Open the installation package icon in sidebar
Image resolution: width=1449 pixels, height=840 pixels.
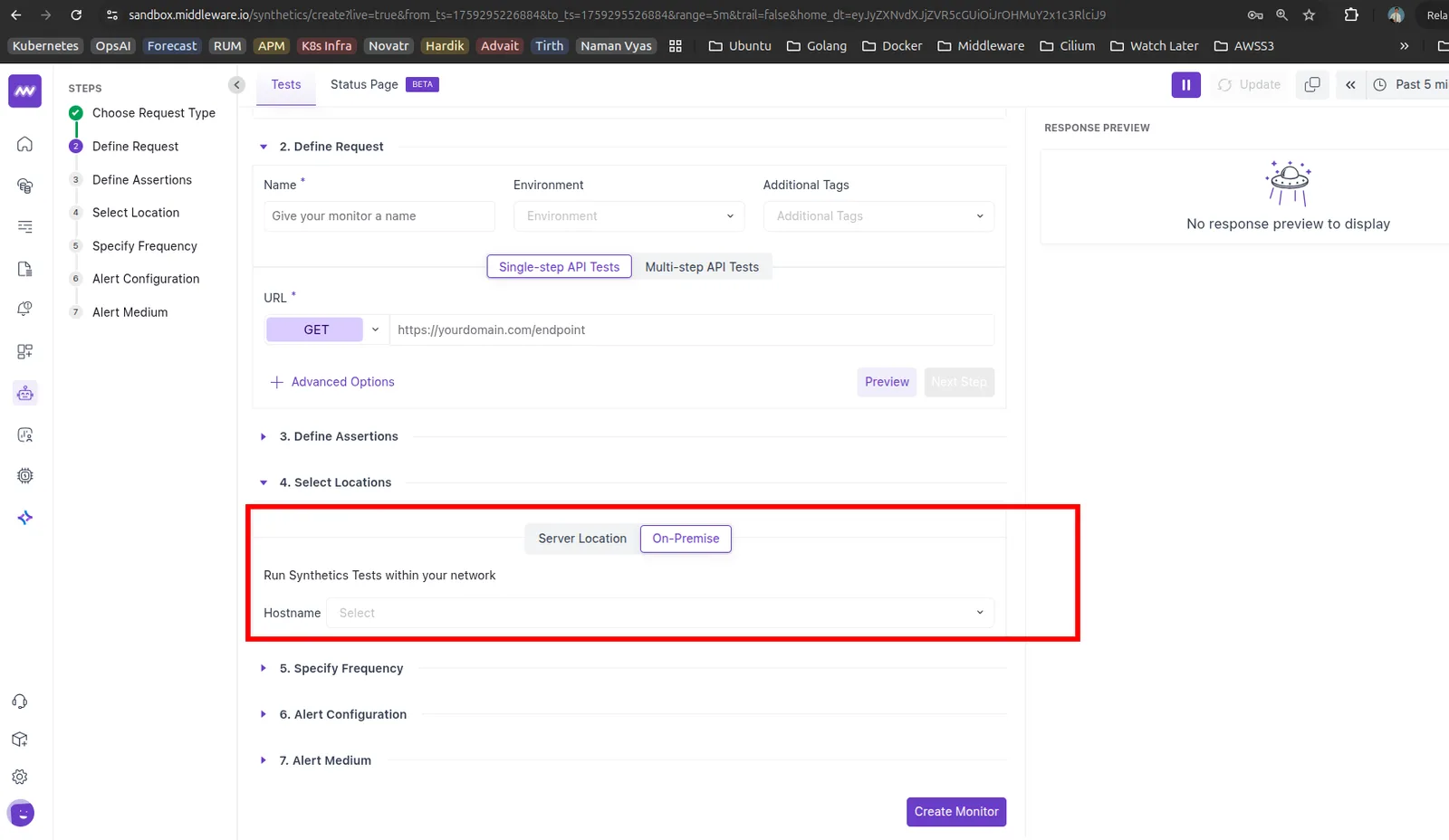point(20,740)
